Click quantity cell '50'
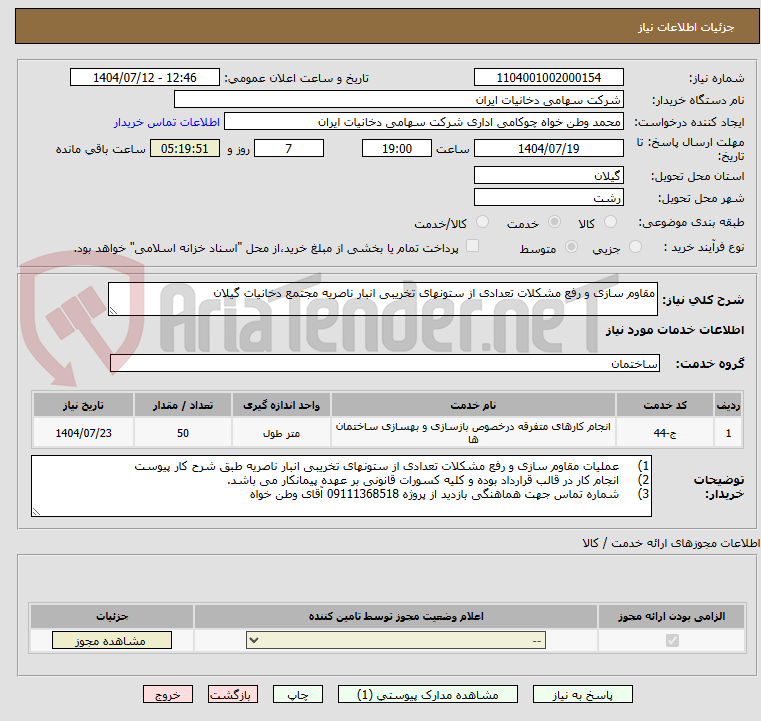 tap(182, 432)
